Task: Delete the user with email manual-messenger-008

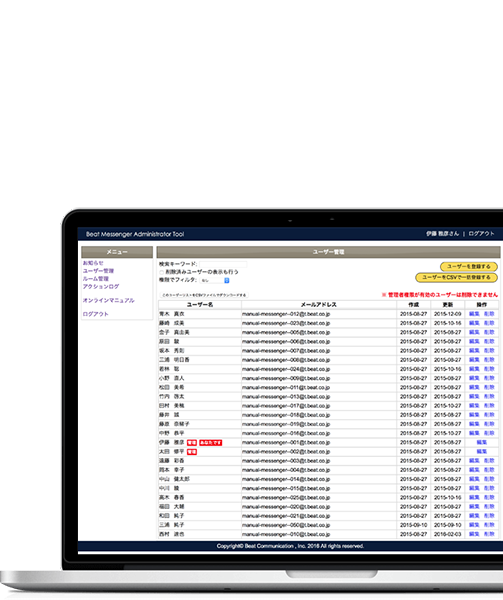Action: (x=489, y=360)
